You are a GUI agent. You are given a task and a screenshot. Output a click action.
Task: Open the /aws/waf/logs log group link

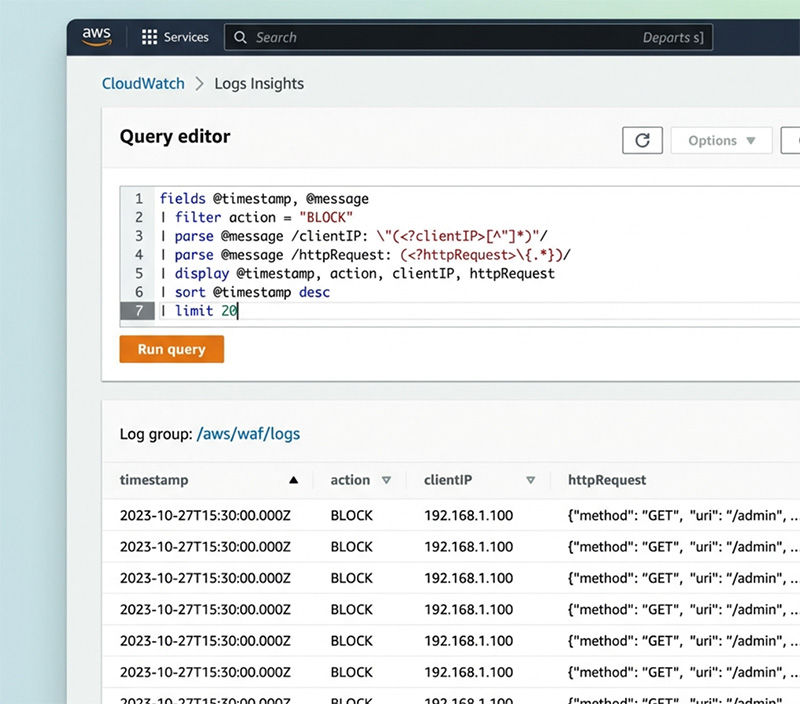tap(248, 434)
